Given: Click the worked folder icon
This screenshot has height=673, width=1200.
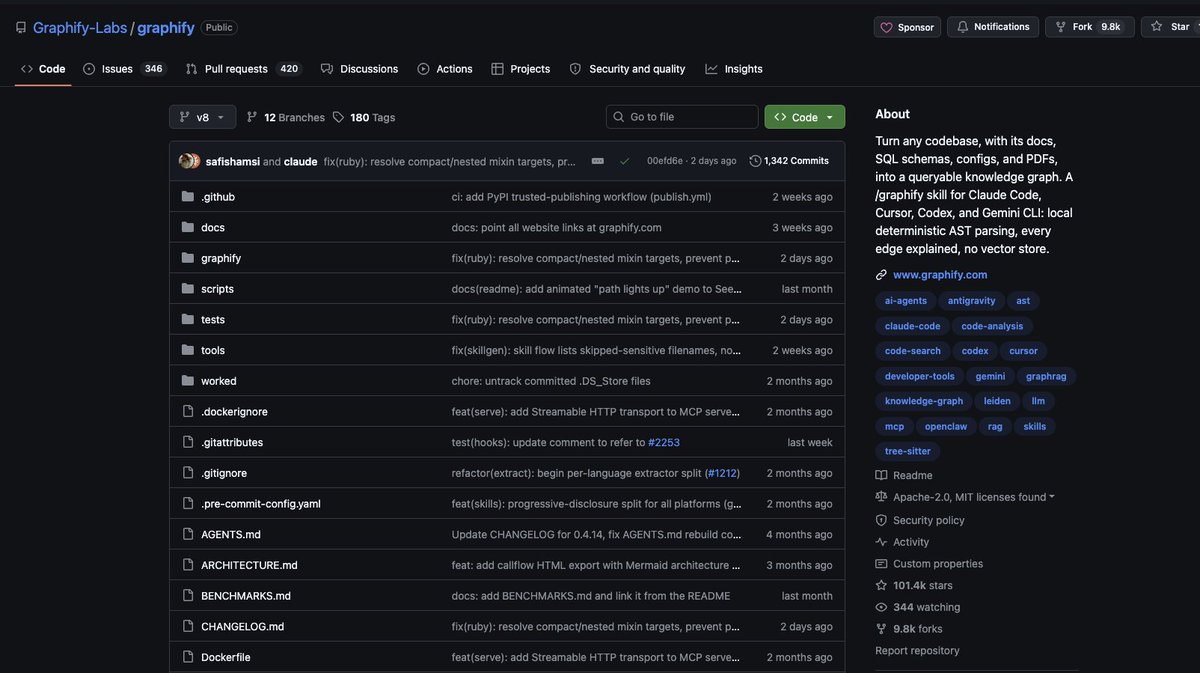Looking at the screenshot, I should 188,381.
